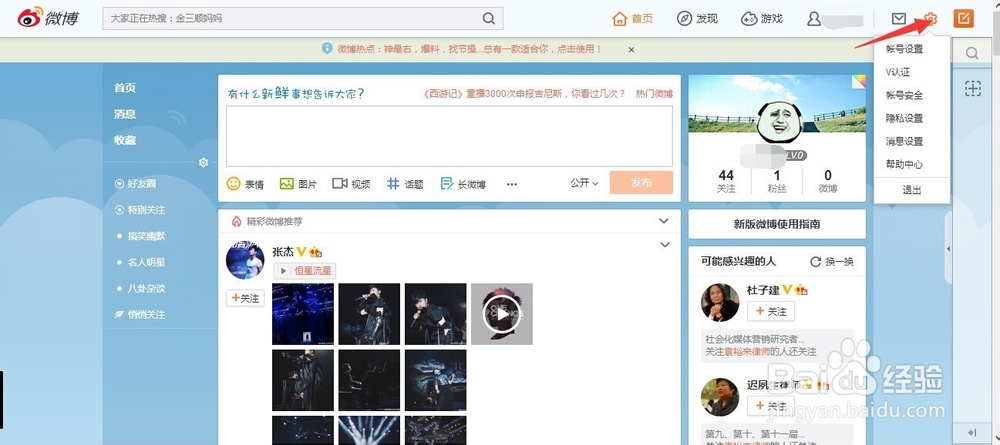View the 44 关注 following count
The width and height of the screenshot is (1000, 445).
pyautogui.click(x=726, y=181)
